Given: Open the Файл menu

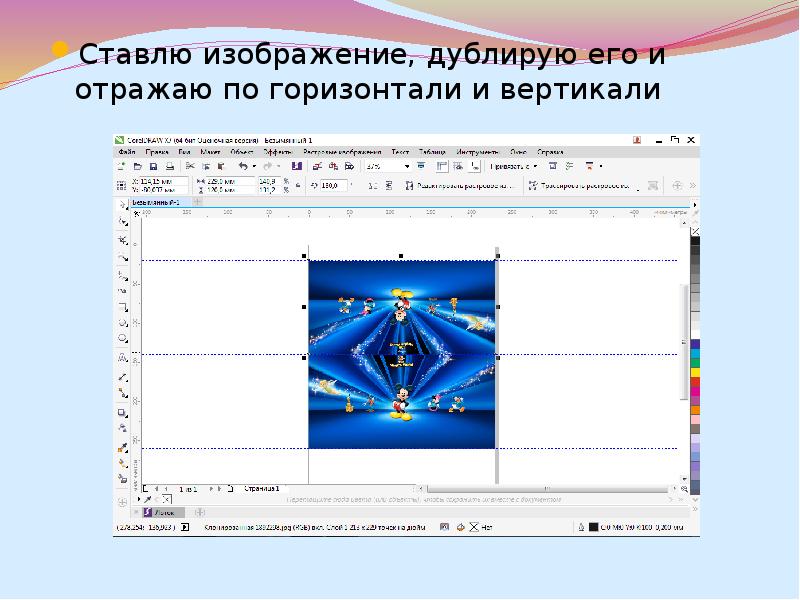Looking at the screenshot, I should coord(128,151).
